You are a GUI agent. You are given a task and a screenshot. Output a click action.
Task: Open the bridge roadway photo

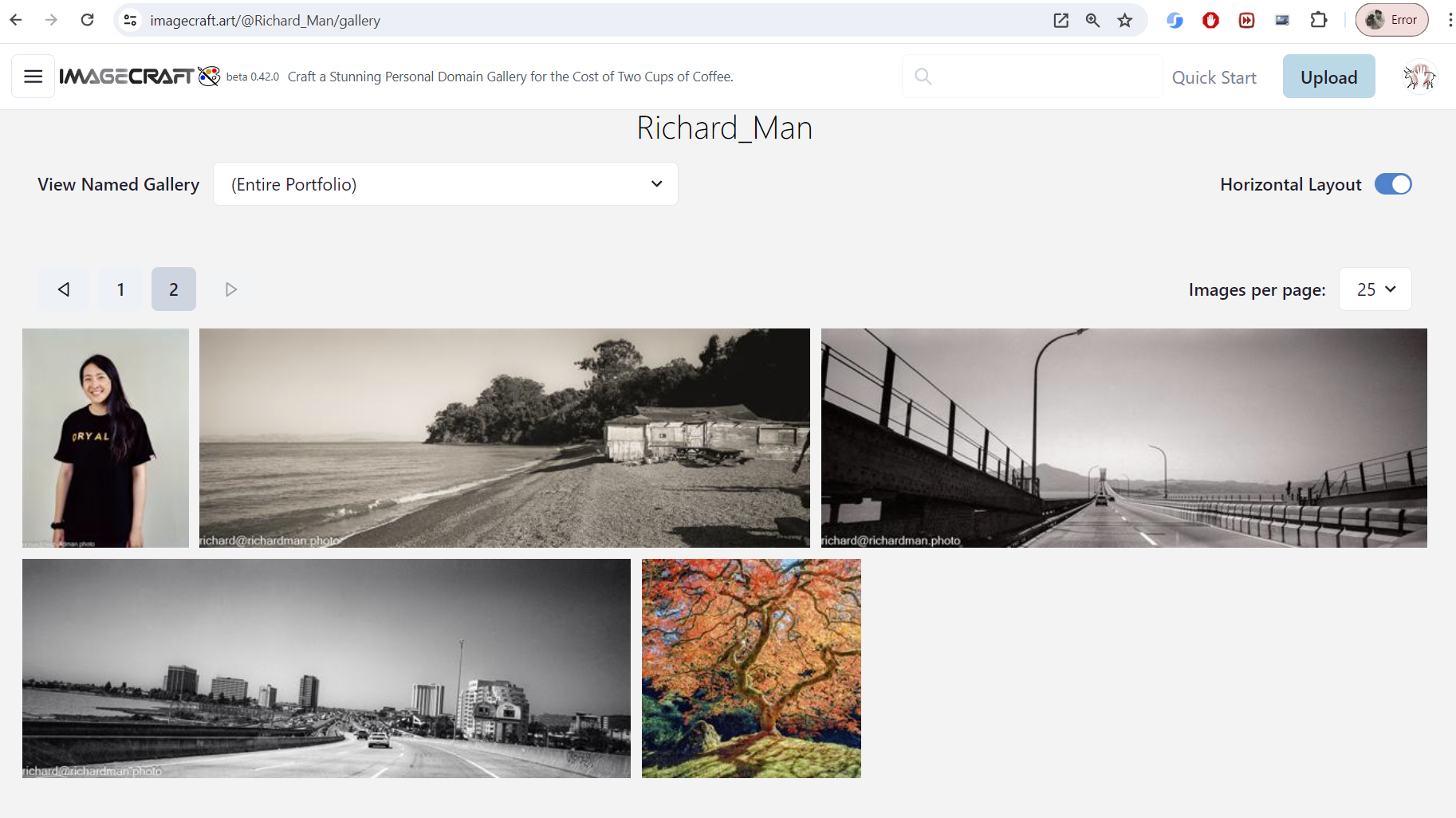tap(1124, 438)
